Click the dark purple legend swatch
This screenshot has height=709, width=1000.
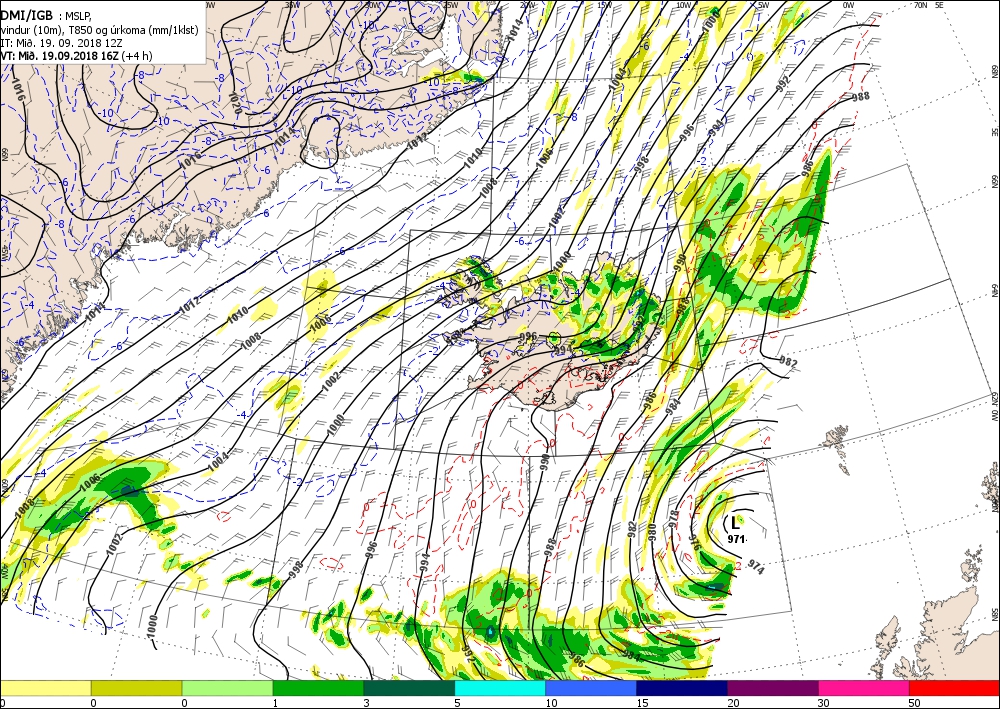(x=772, y=688)
